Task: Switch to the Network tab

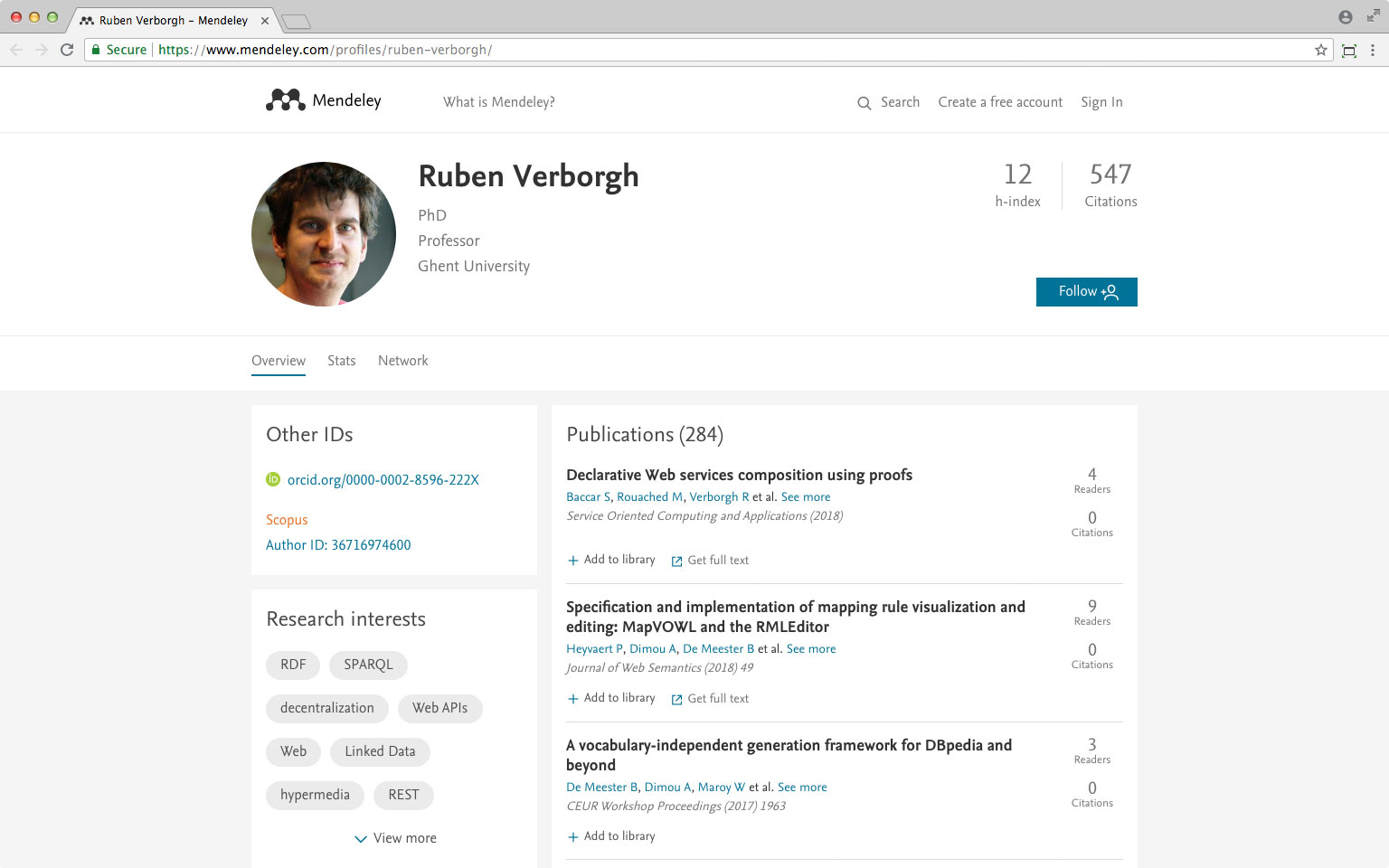Action: (x=403, y=361)
